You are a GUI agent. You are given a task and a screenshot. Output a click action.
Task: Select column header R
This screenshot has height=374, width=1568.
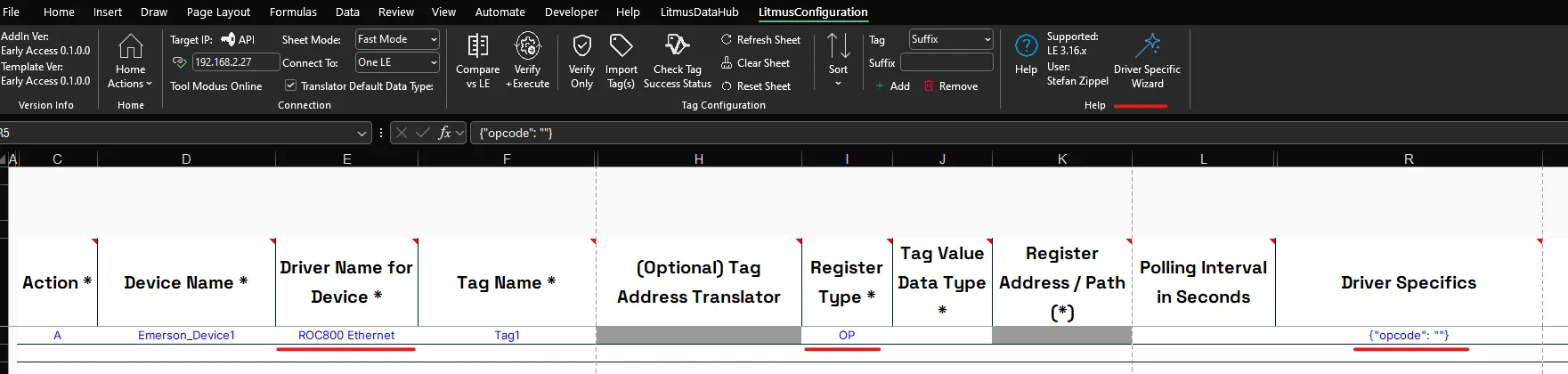(x=1409, y=159)
